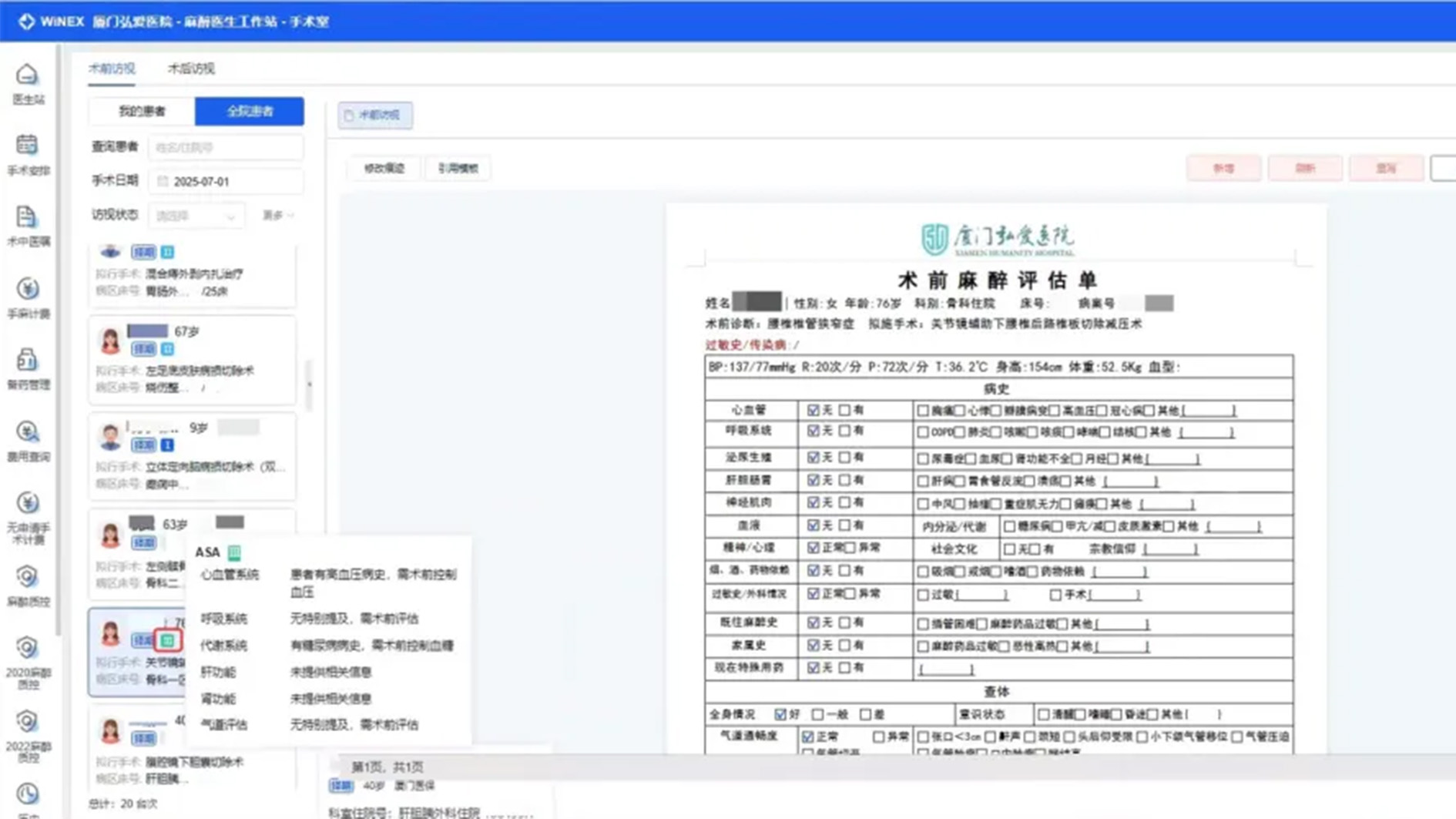The image size is (1456, 819).
Task: Open the 2020麻醉质控 sidebar icon
Action: (27, 649)
